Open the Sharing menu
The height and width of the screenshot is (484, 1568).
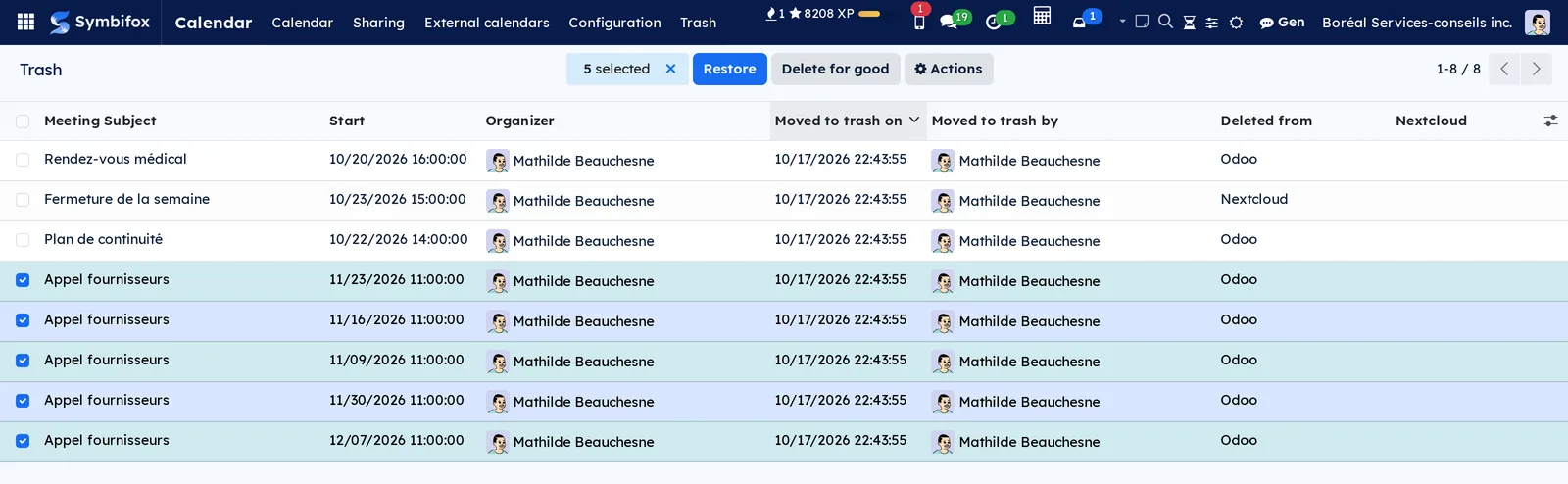(x=378, y=23)
